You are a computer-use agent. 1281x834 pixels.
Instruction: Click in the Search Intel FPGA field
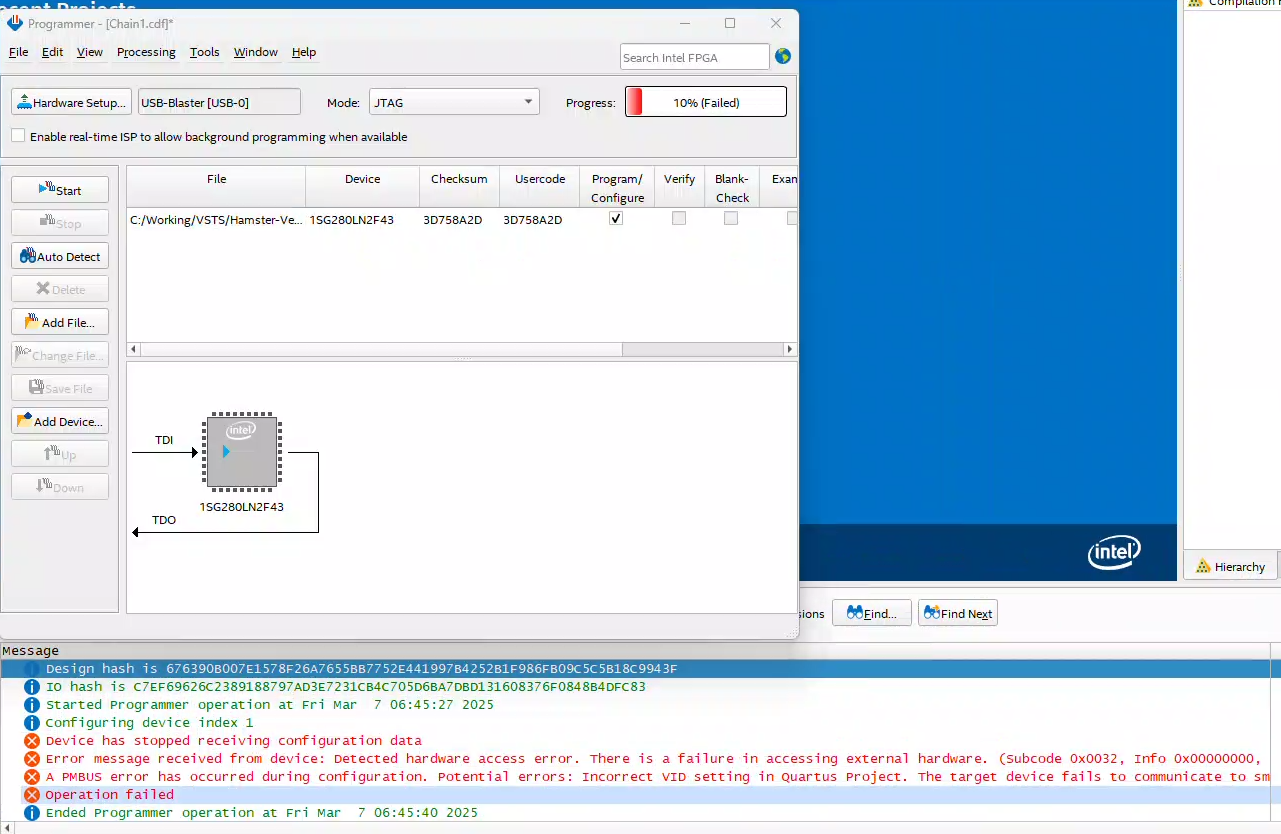point(695,57)
